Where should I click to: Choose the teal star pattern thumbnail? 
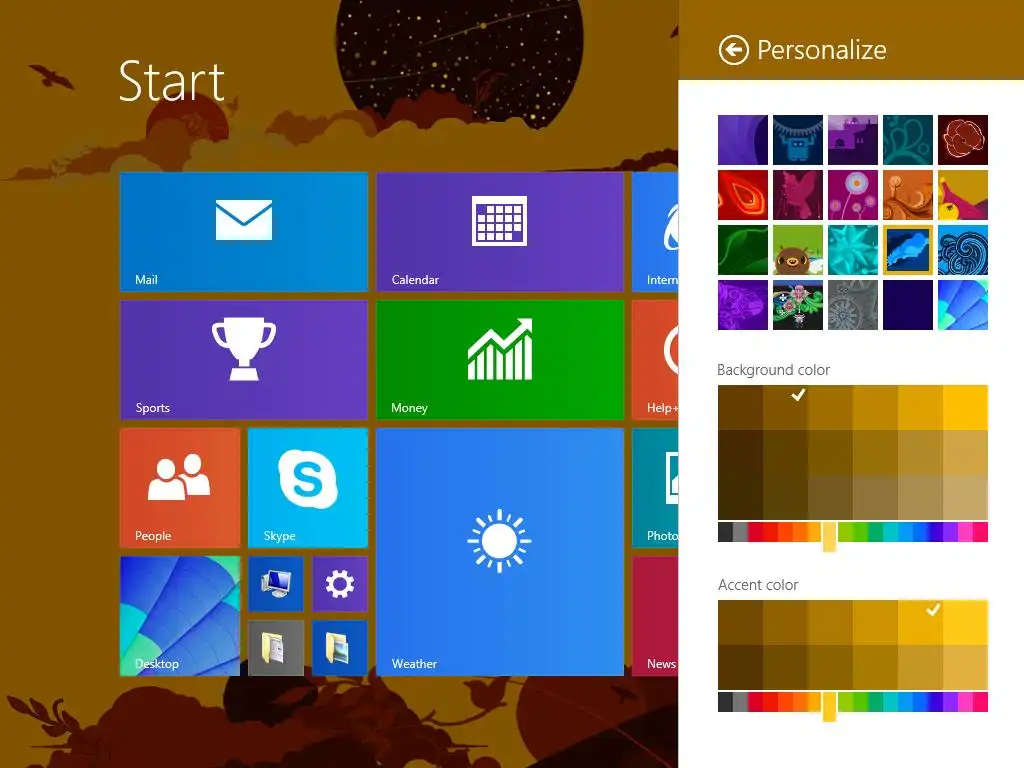[853, 250]
